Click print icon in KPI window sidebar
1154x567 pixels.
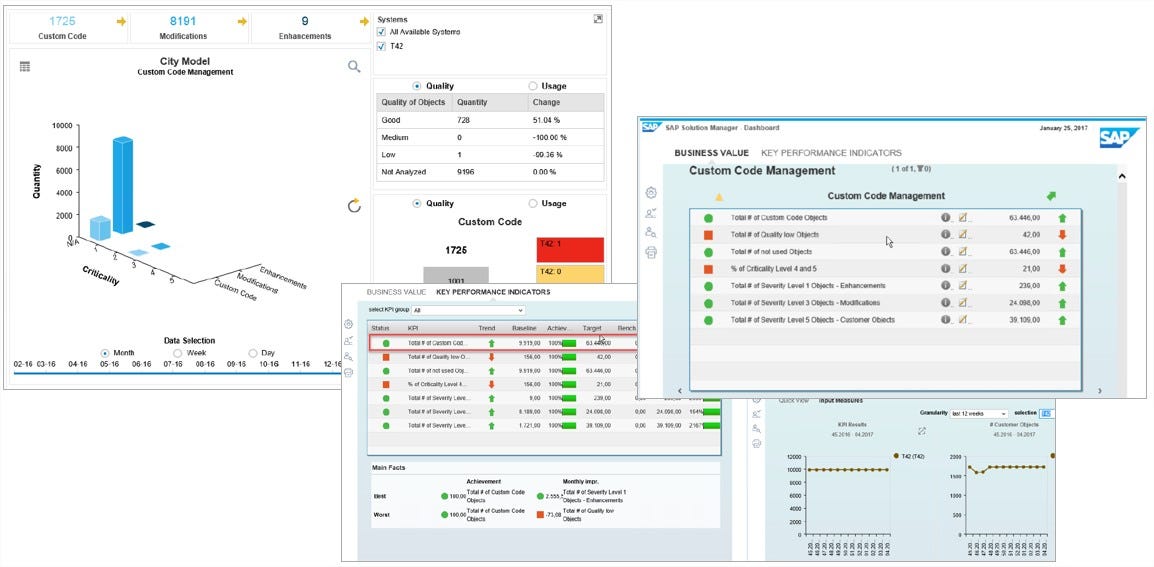[349, 373]
